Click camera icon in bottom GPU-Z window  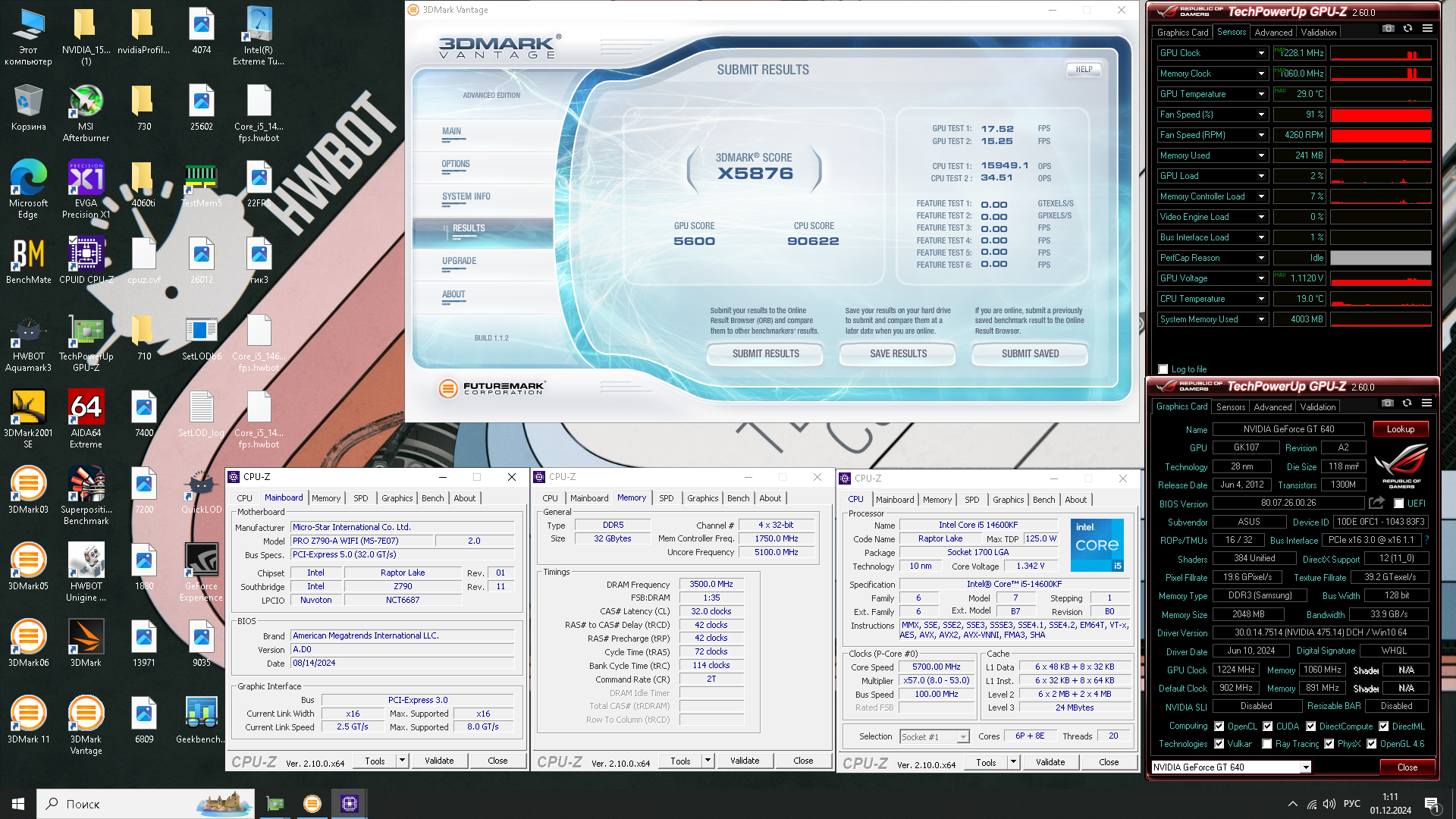click(1387, 403)
